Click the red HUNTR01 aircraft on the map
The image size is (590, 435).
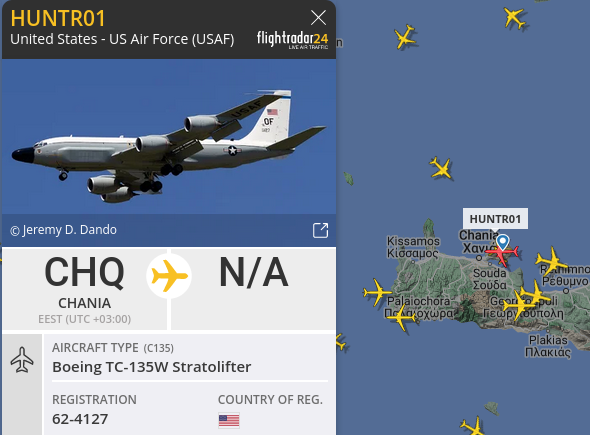pyautogui.click(x=502, y=254)
